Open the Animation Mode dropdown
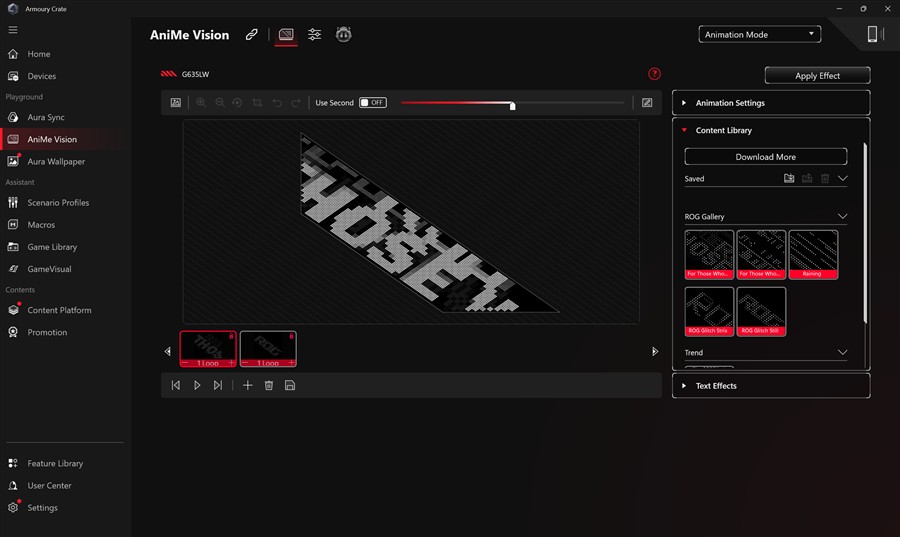900x537 pixels. point(759,34)
